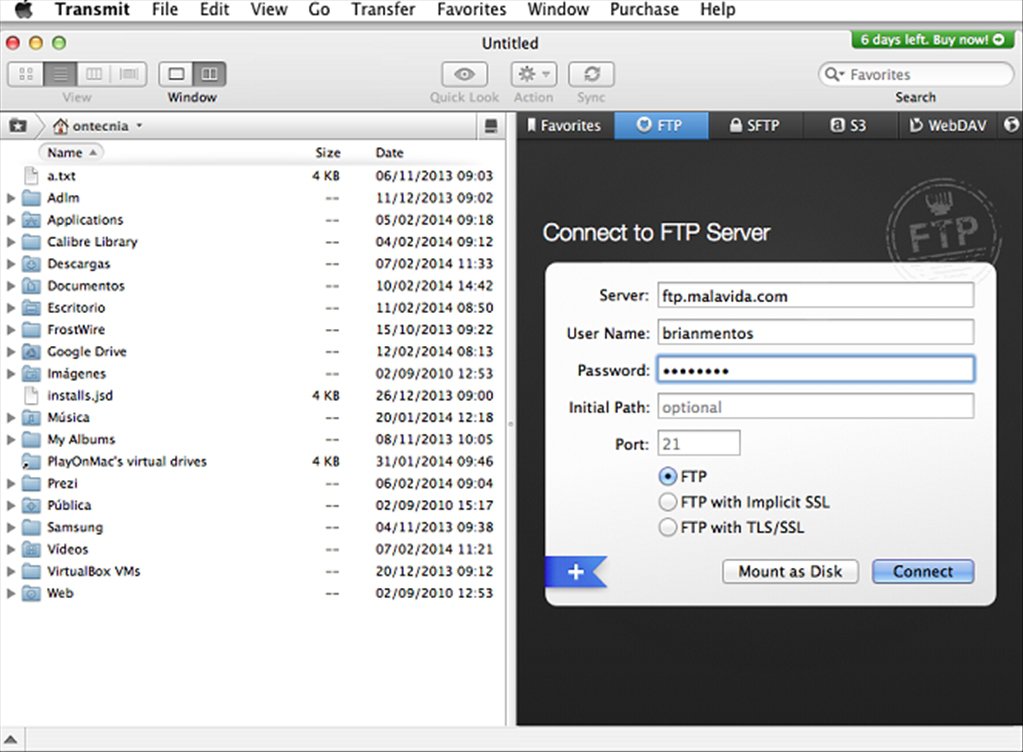
Task: Switch to list view mode
Action: click(x=60, y=74)
